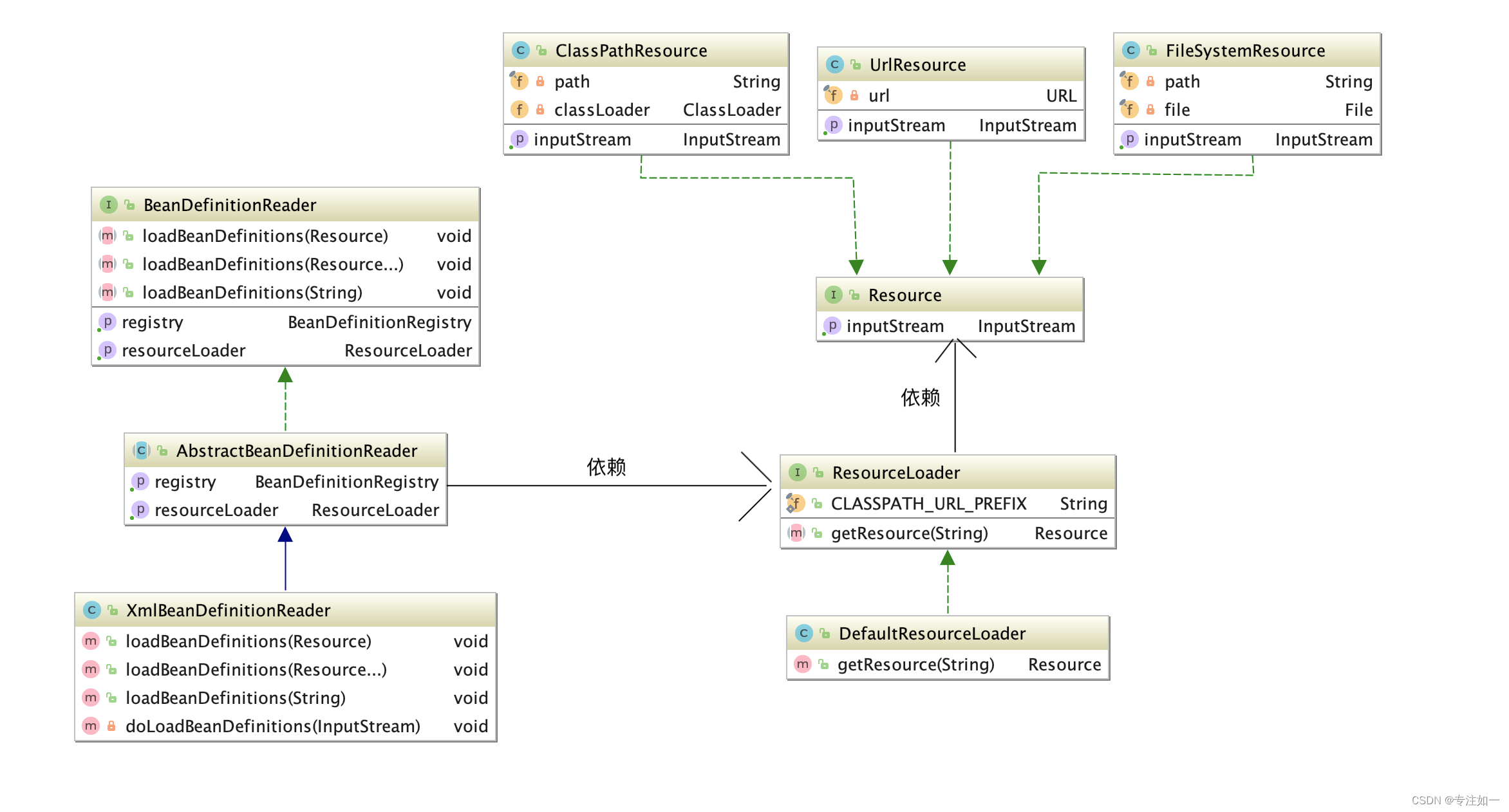Click the field icon beside file in FileSystemResource
This screenshot has width=1509, height=812.
(1129, 109)
